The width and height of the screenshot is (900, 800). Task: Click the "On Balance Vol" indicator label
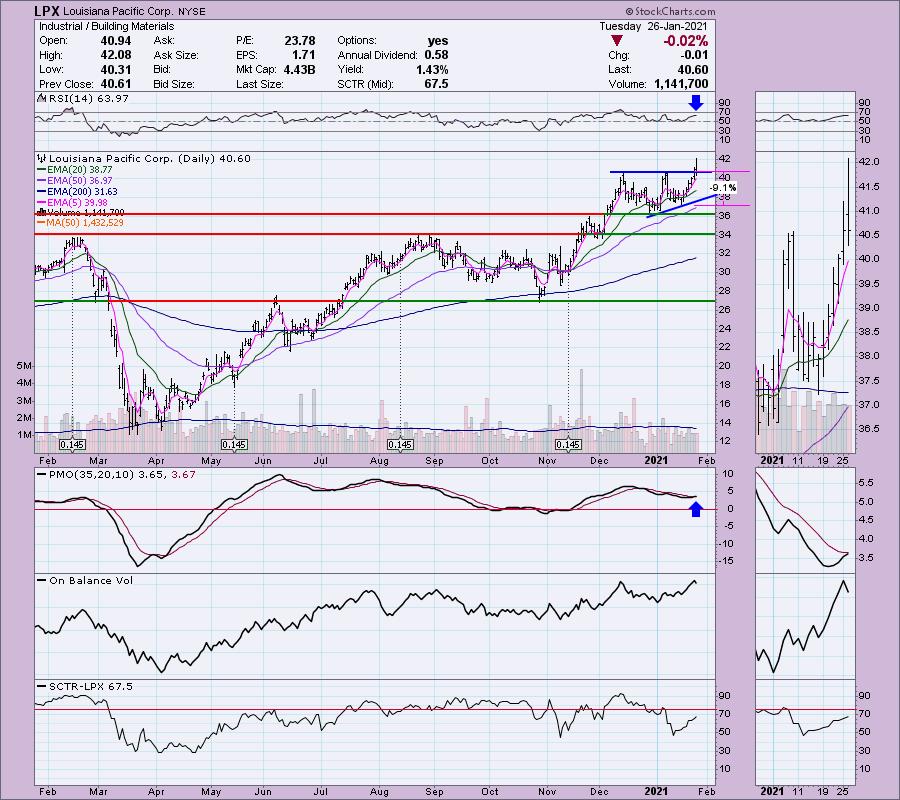pyautogui.click(x=91, y=580)
